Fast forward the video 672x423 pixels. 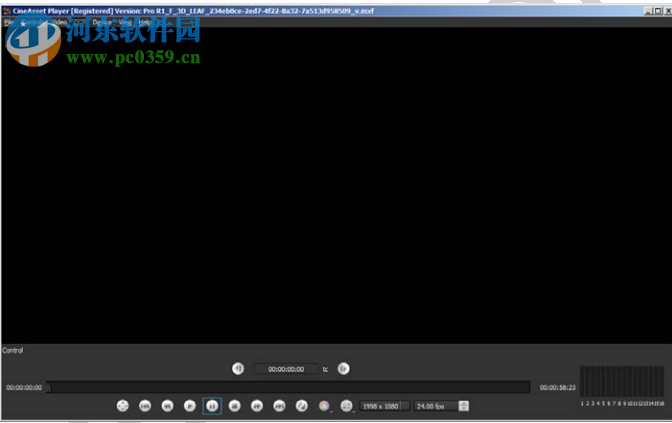click(x=257, y=406)
